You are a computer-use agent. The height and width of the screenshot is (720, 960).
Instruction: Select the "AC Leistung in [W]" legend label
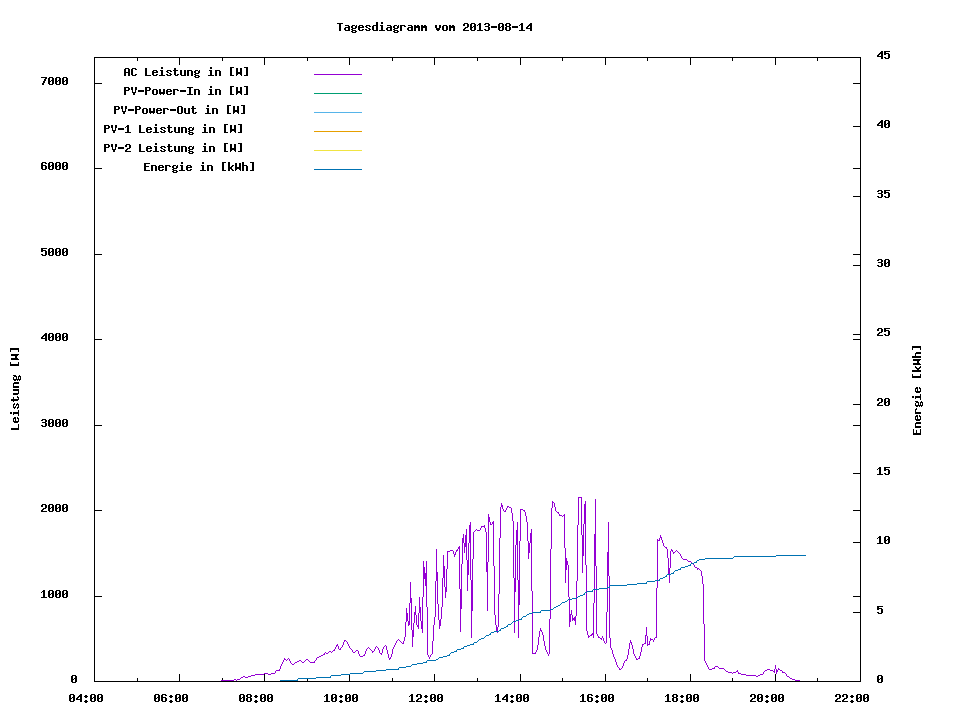[186, 72]
